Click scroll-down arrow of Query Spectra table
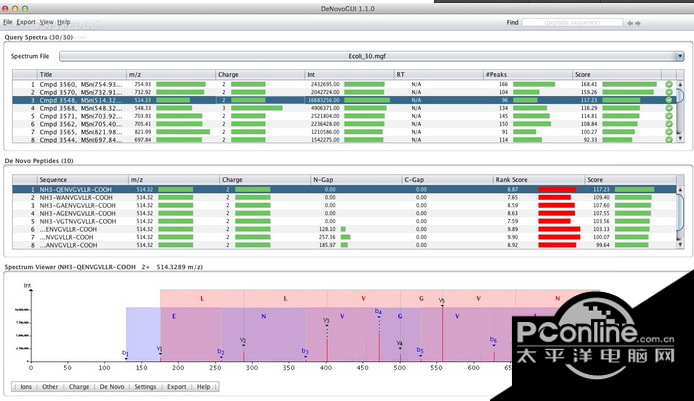This screenshot has width=694, height=401. tap(680, 139)
